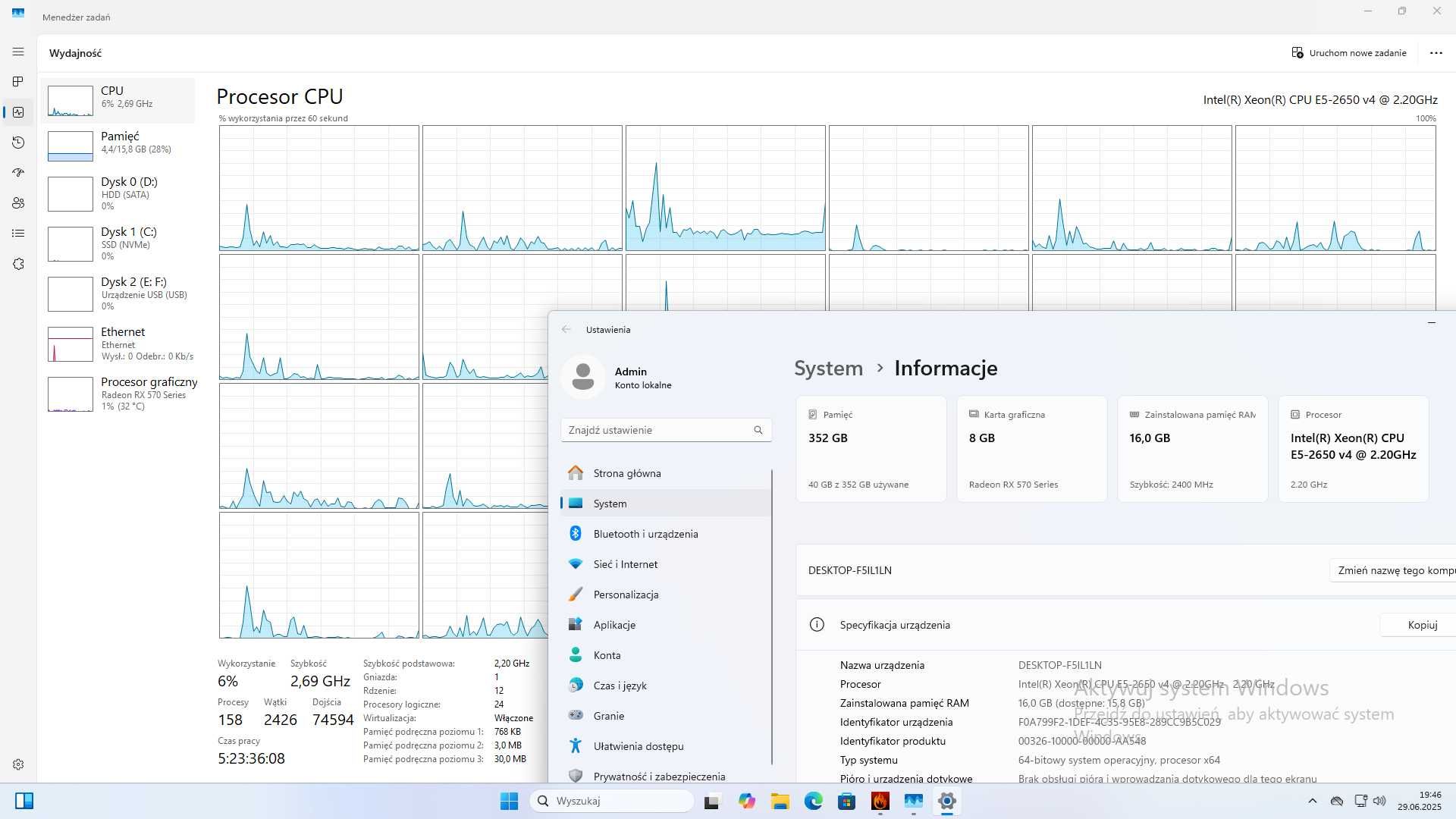1456x819 pixels.
Task: Switch to the Processes page icon
Action: tap(18, 81)
